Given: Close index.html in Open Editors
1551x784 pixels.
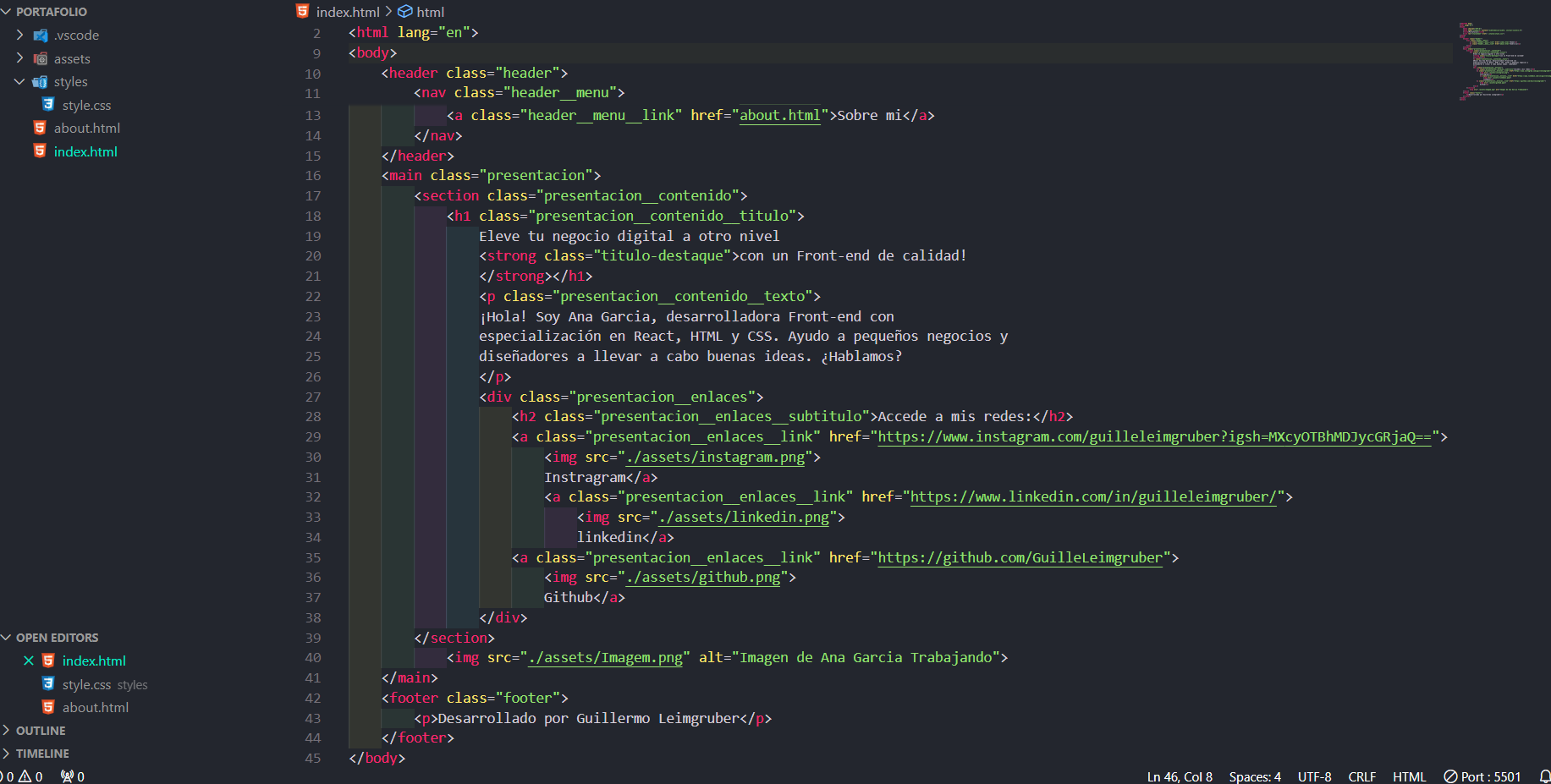Looking at the screenshot, I should (x=29, y=661).
